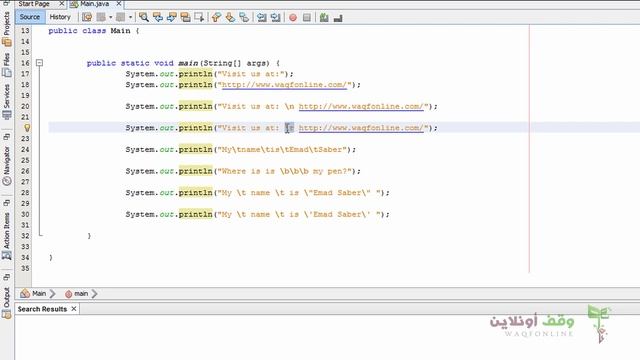Toggle Highlight Search icon
Screen dimensions: 640x360
tap(185, 17)
